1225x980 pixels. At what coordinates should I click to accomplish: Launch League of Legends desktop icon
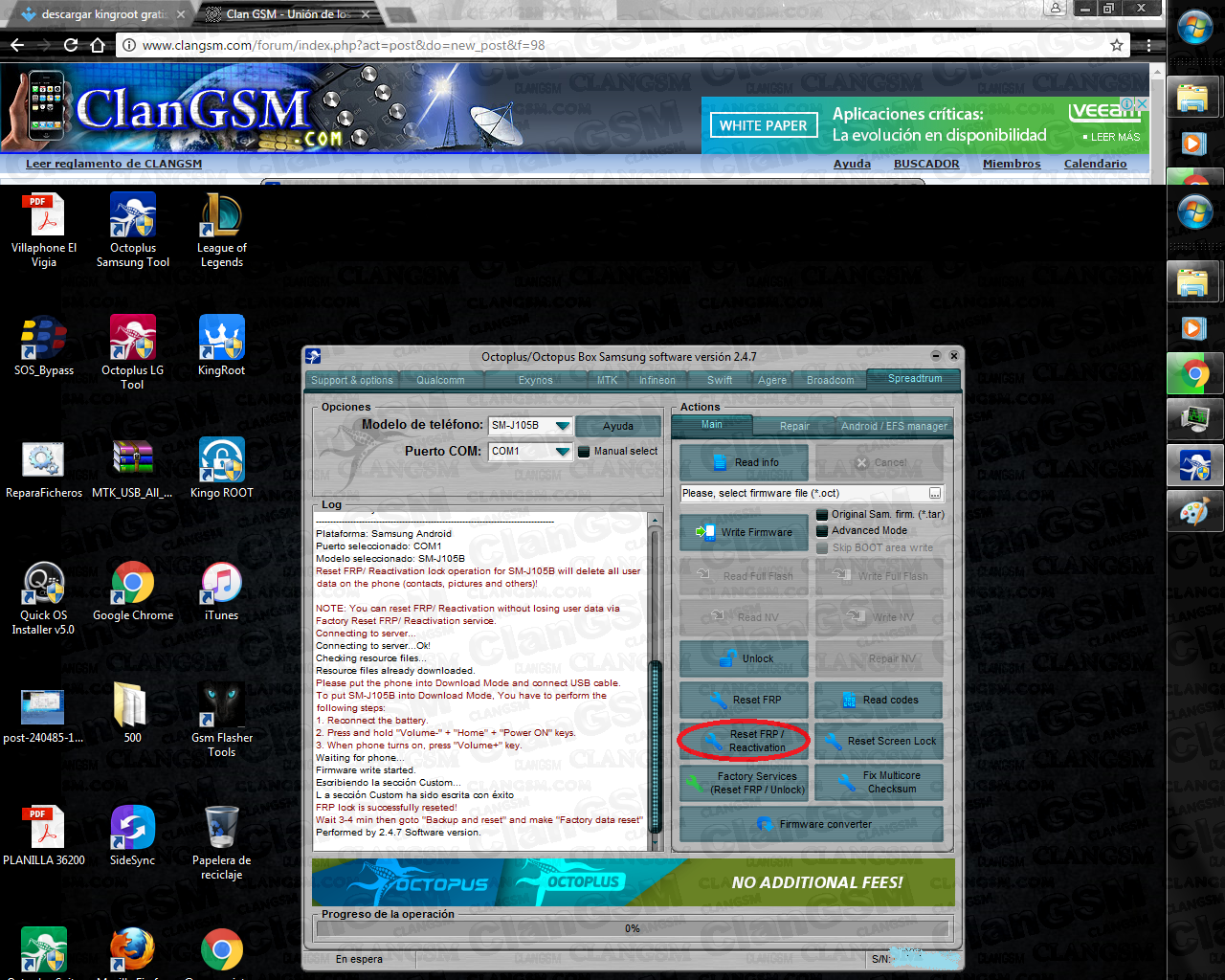click(x=221, y=230)
